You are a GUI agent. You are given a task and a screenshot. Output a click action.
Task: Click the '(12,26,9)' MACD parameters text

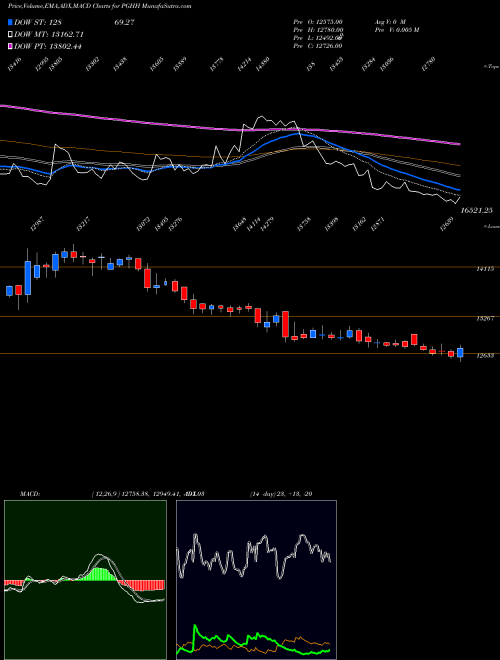pos(105,493)
